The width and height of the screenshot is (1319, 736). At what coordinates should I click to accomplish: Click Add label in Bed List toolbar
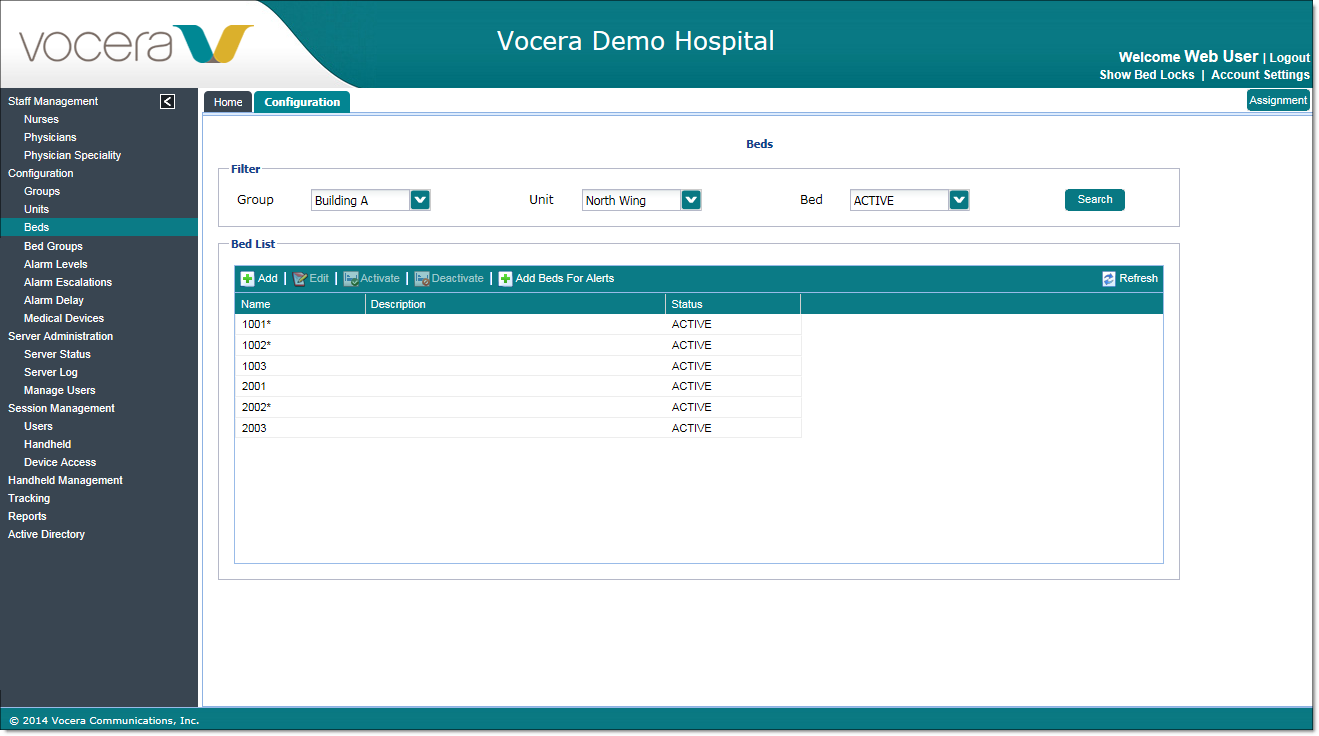(x=268, y=279)
